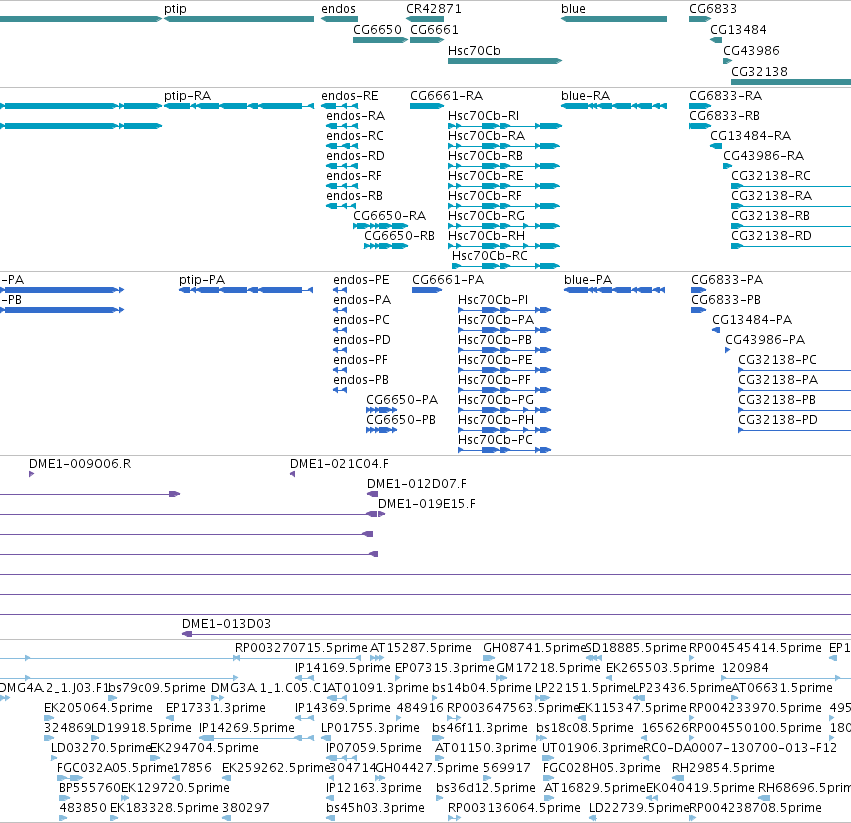851x823 pixels.
Task: Click the CG43986-RA transcript
Action: [728, 166]
